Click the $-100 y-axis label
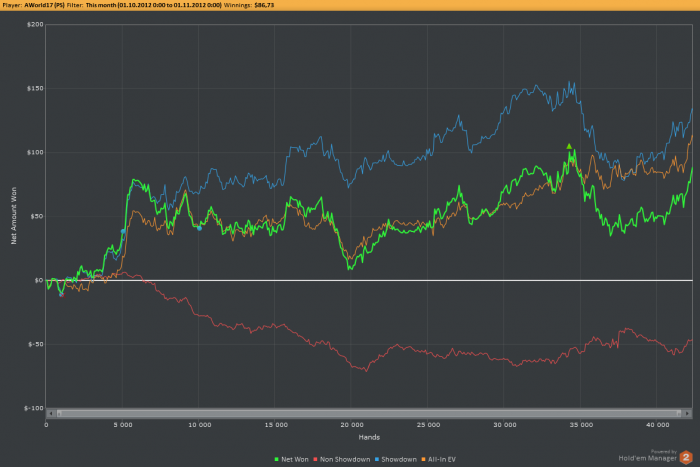The width and height of the screenshot is (700, 467). [34, 408]
